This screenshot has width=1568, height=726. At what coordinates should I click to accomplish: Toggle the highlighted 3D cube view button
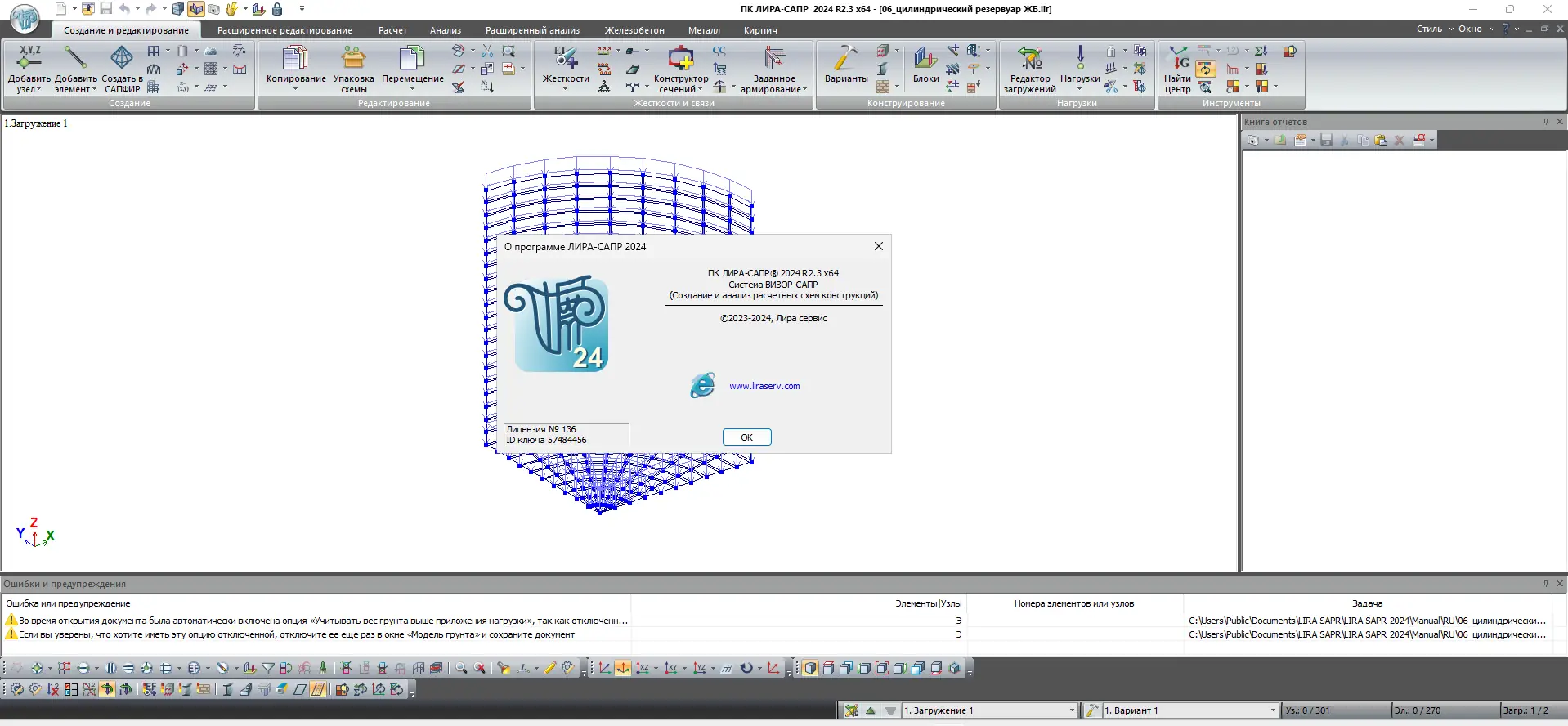click(810, 668)
